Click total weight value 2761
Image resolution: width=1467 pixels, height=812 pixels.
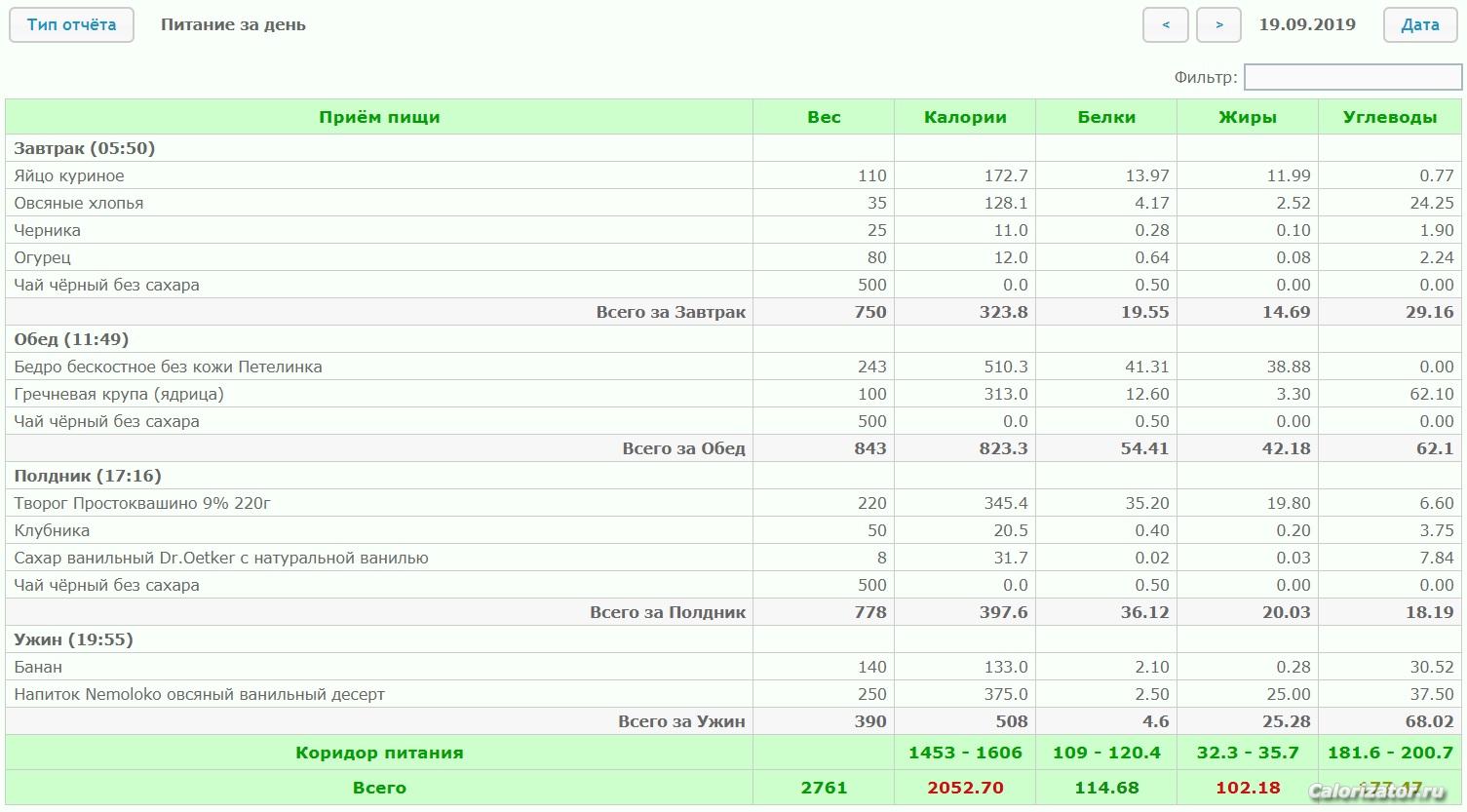(824, 788)
